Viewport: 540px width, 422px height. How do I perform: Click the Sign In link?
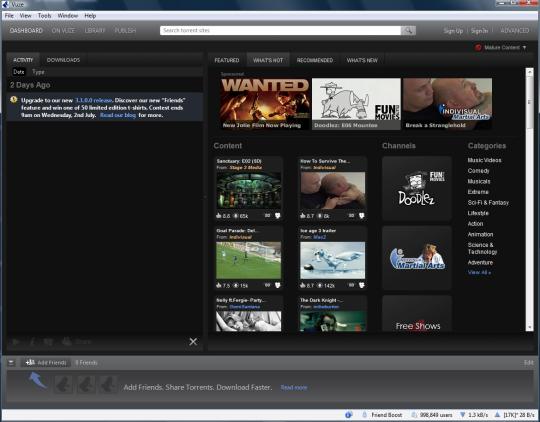(x=479, y=31)
